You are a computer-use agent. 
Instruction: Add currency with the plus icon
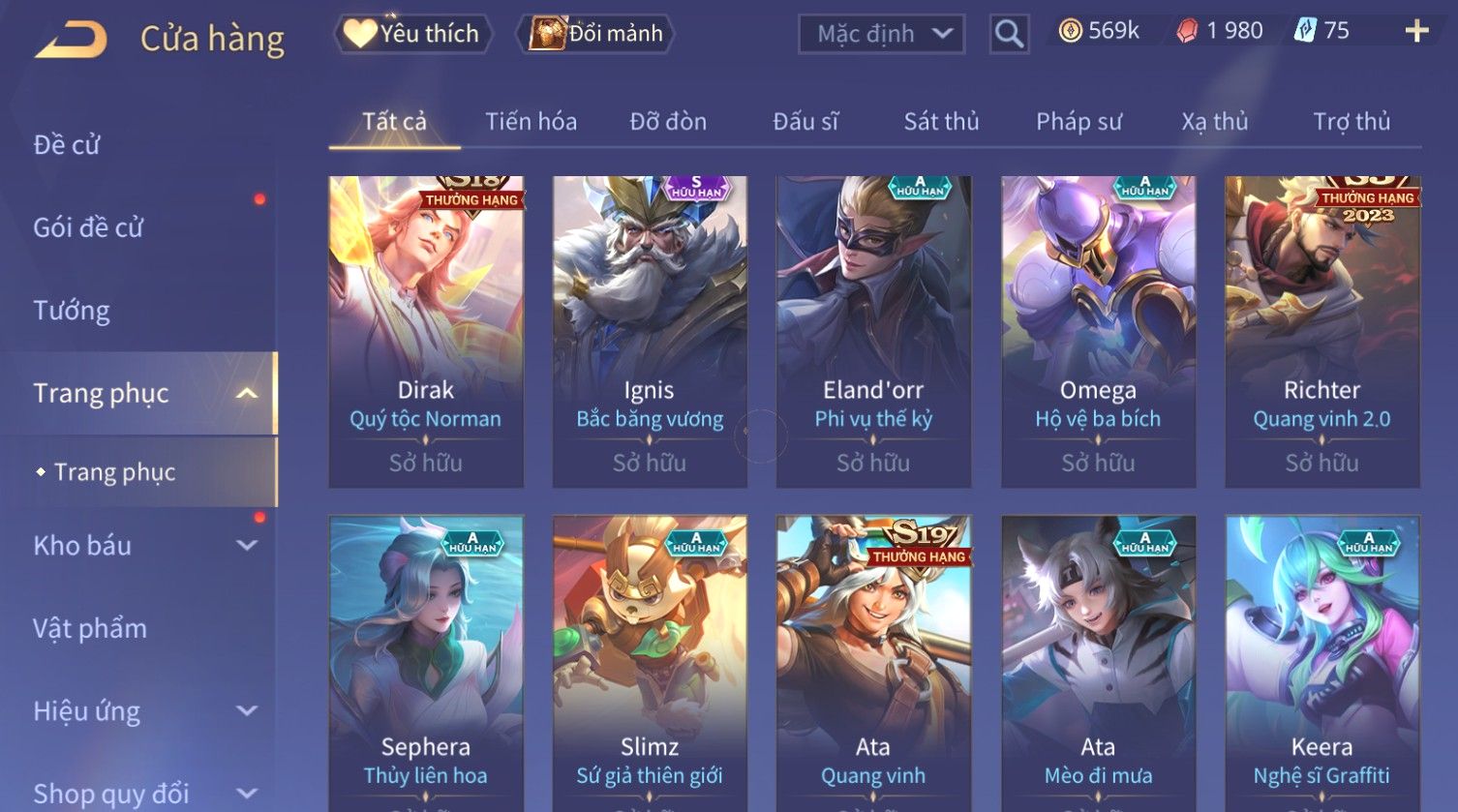click(x=1416, y=32)
